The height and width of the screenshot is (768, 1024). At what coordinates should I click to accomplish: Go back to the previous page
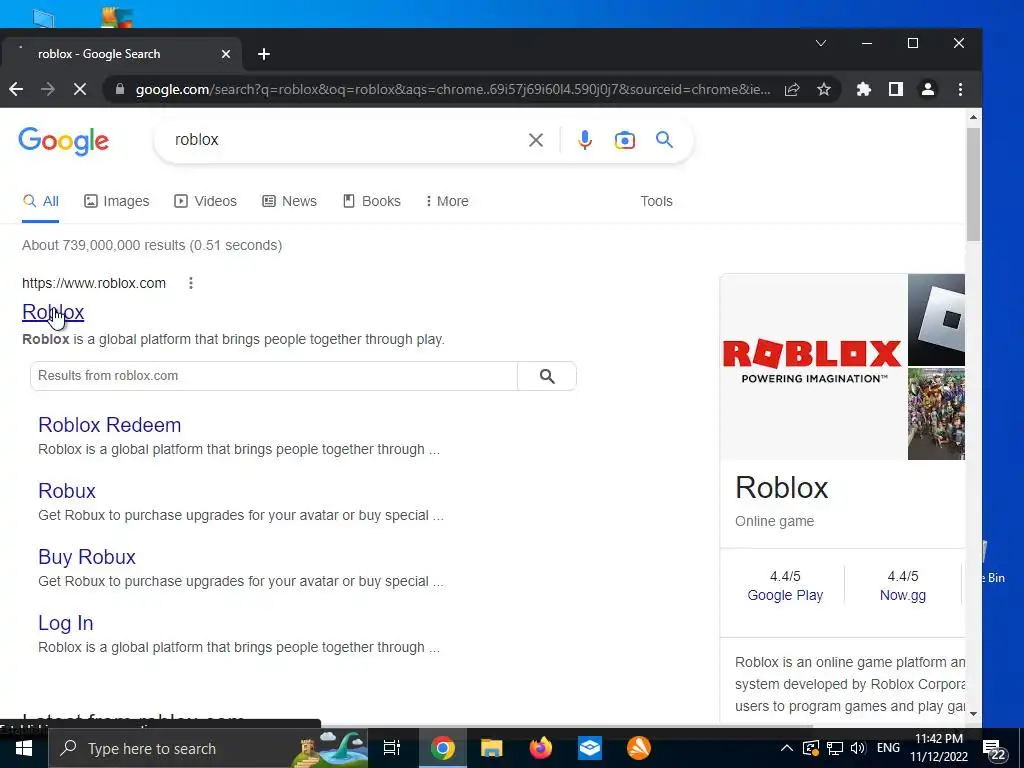[x=16, y=89]
